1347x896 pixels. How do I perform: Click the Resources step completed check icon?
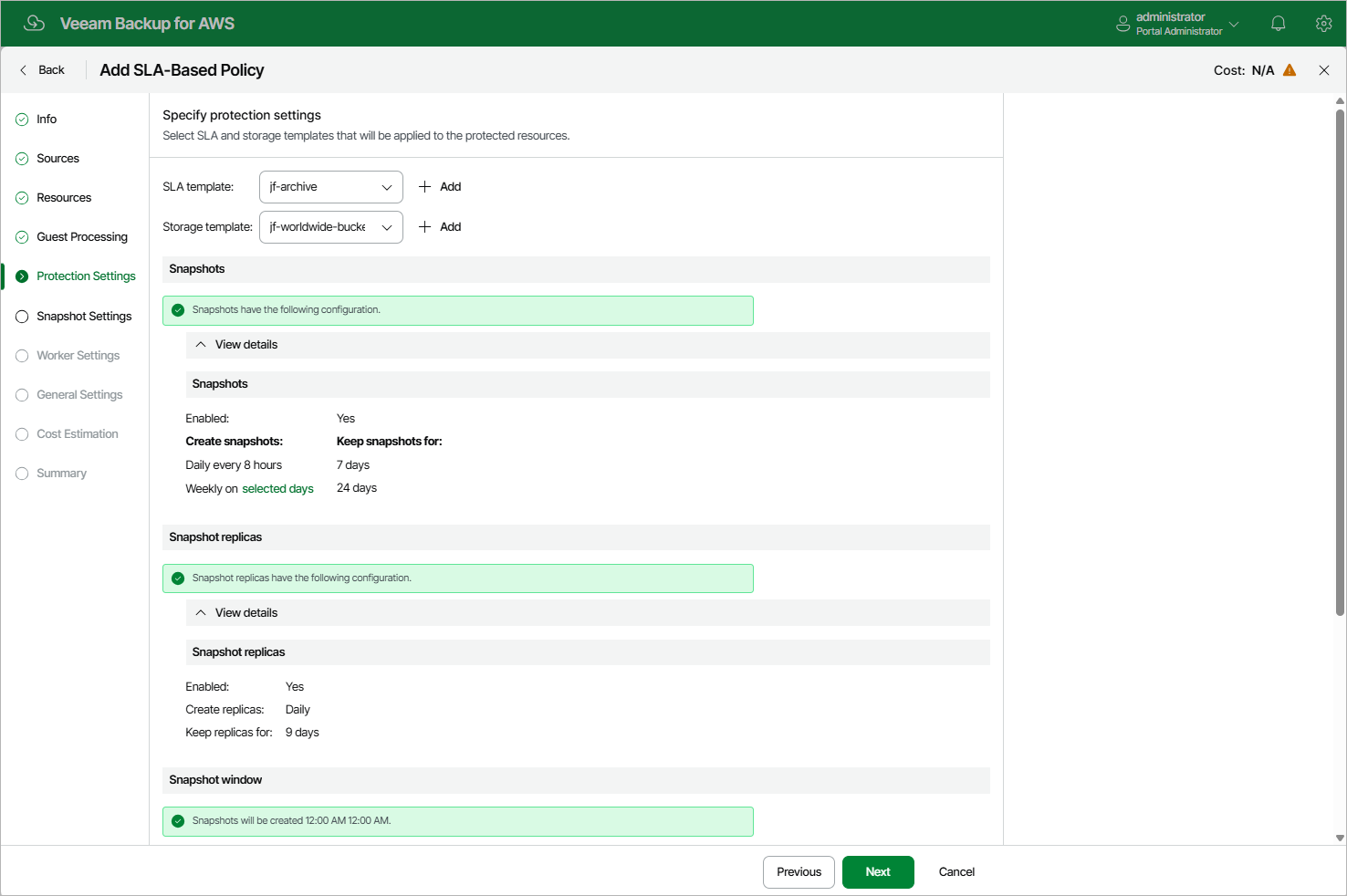pyautogui.click(x=22, y=198)
